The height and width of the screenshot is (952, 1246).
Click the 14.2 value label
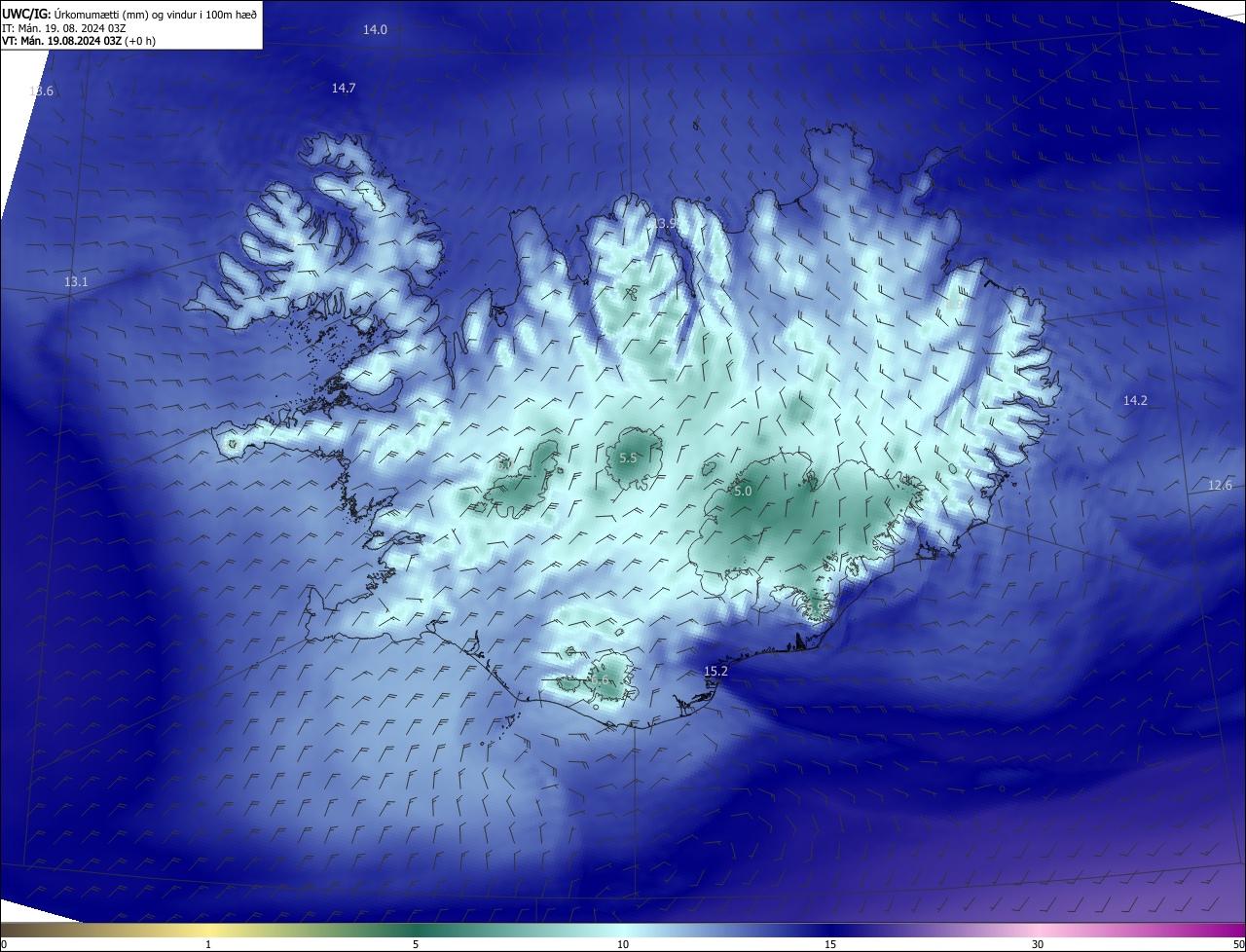1135,401
